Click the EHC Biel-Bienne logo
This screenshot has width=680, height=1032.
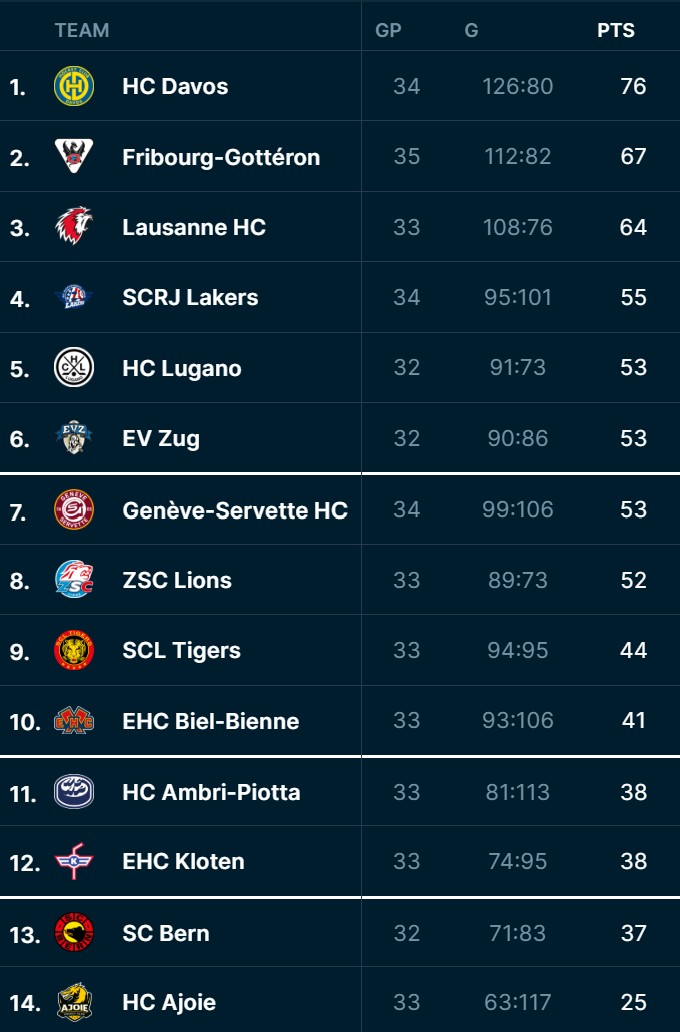[x=74, y=721]
